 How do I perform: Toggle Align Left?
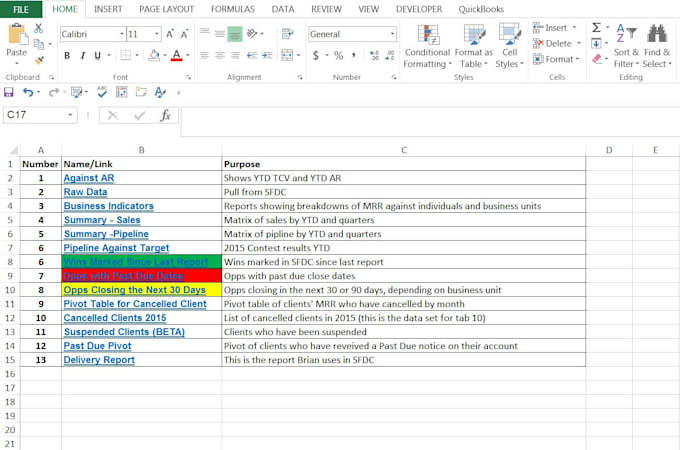pyautogui.click(x=205, y=55)
